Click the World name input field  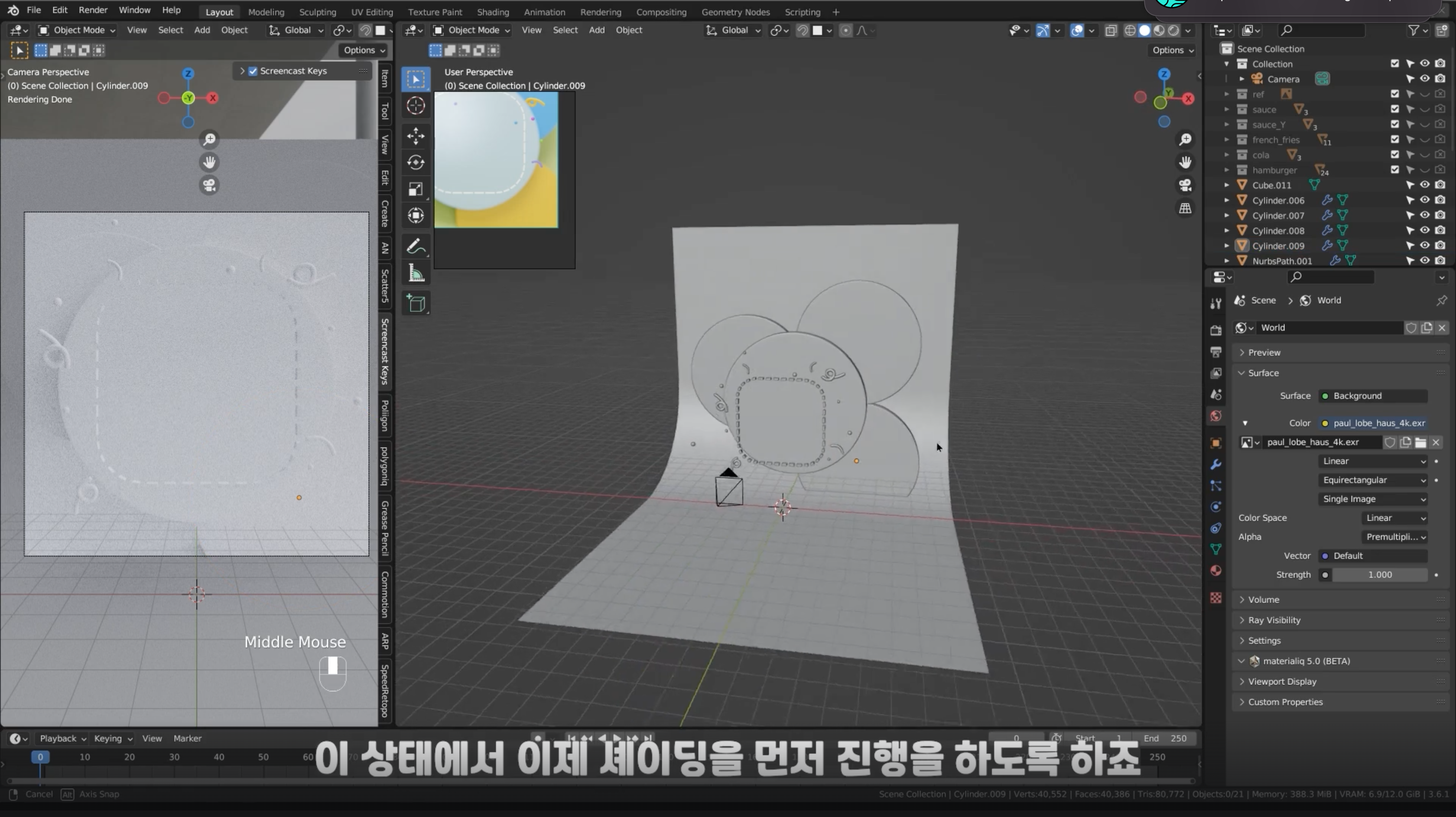[x=1330, y=328]
